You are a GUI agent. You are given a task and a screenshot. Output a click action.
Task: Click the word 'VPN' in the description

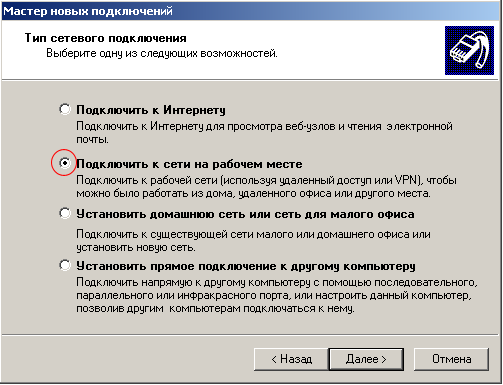point(406,180)
